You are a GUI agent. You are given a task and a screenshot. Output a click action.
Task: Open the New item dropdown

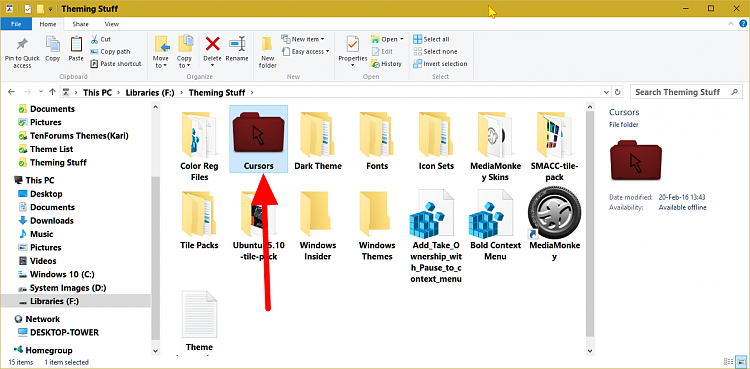(303, 39)
